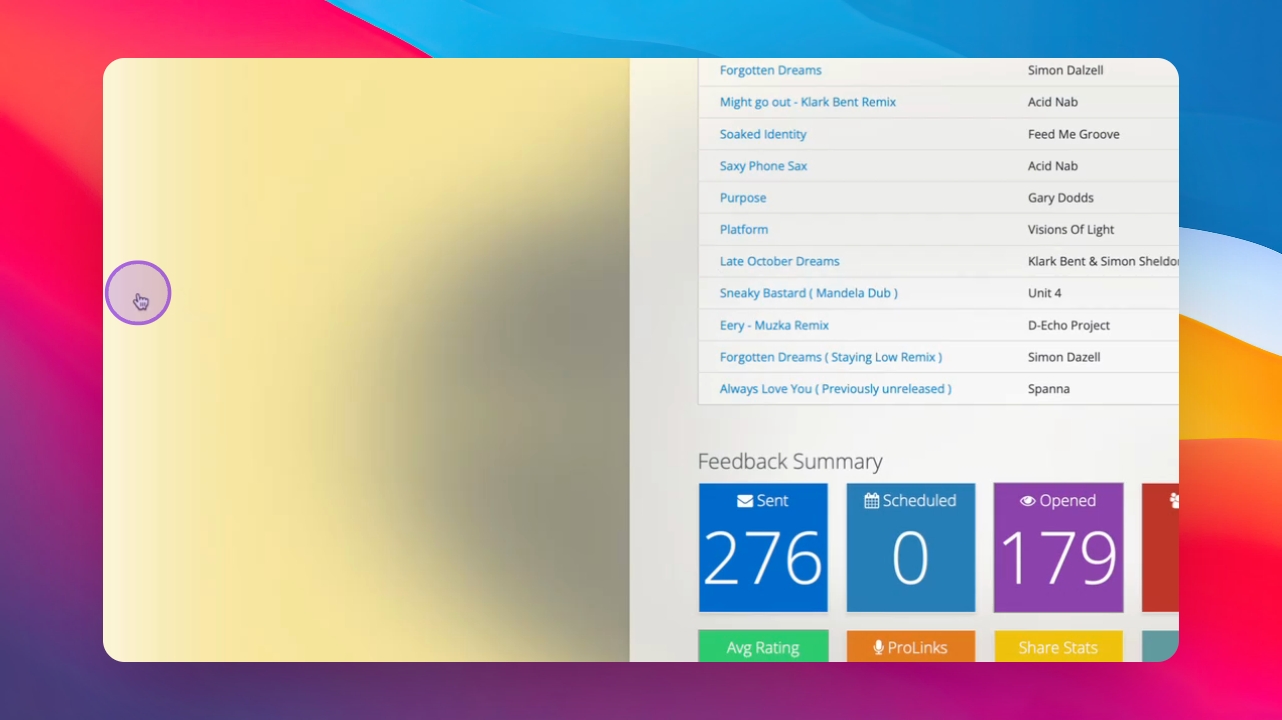Click 'Acid Nab' in the Might go out row
Screen dimensions: 1282x720
[x=1053, y=102]
